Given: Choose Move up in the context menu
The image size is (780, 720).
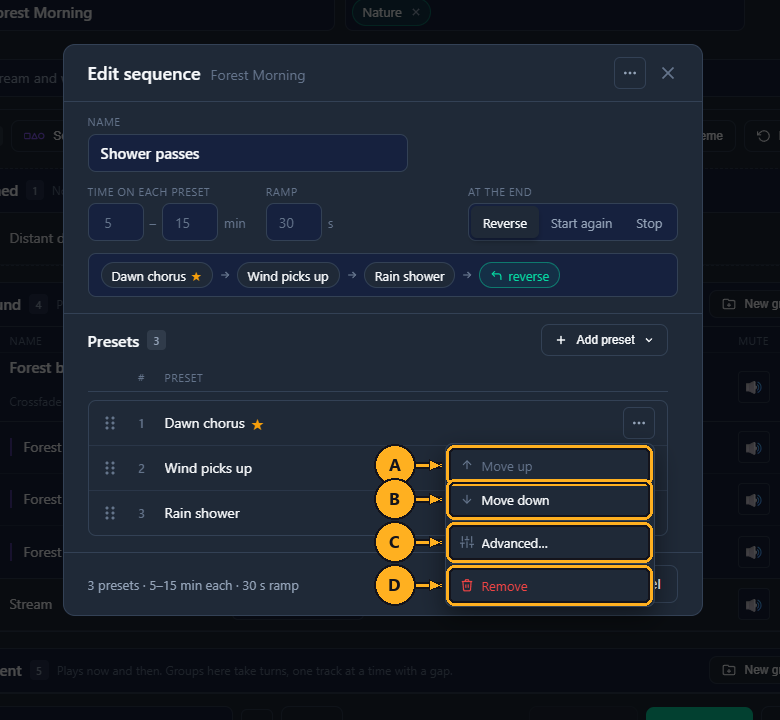Looking at the screenshot, I should (549, 466).
